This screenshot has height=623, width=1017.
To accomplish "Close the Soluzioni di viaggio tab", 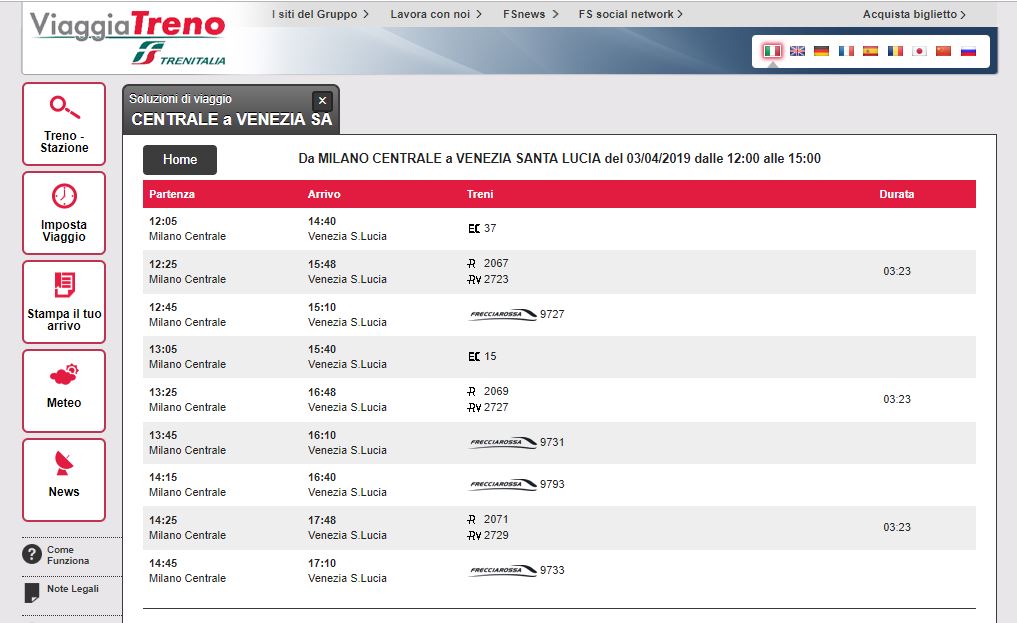I will point(322,101).
